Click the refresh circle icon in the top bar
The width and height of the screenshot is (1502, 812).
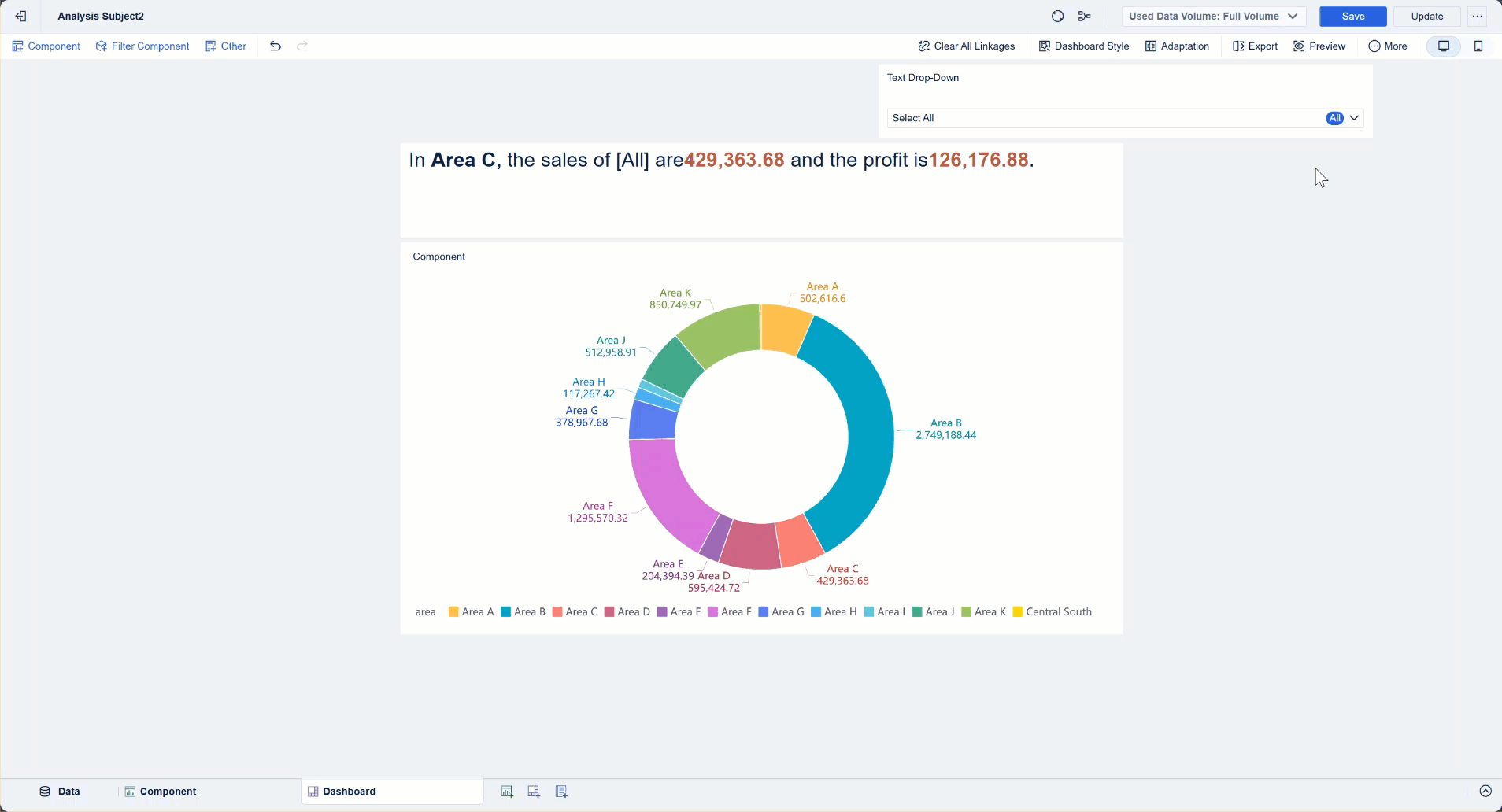tap(1058, 16)
